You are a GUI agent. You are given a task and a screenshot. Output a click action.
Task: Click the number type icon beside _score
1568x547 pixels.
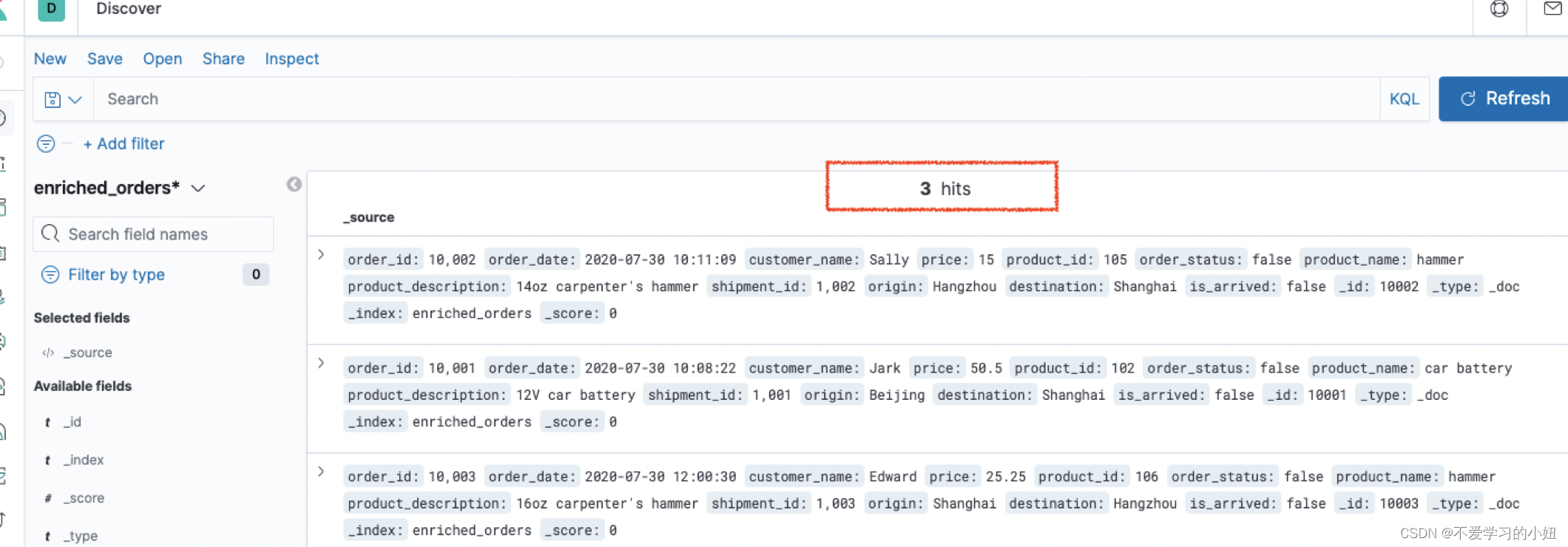(x=47, y=498)
